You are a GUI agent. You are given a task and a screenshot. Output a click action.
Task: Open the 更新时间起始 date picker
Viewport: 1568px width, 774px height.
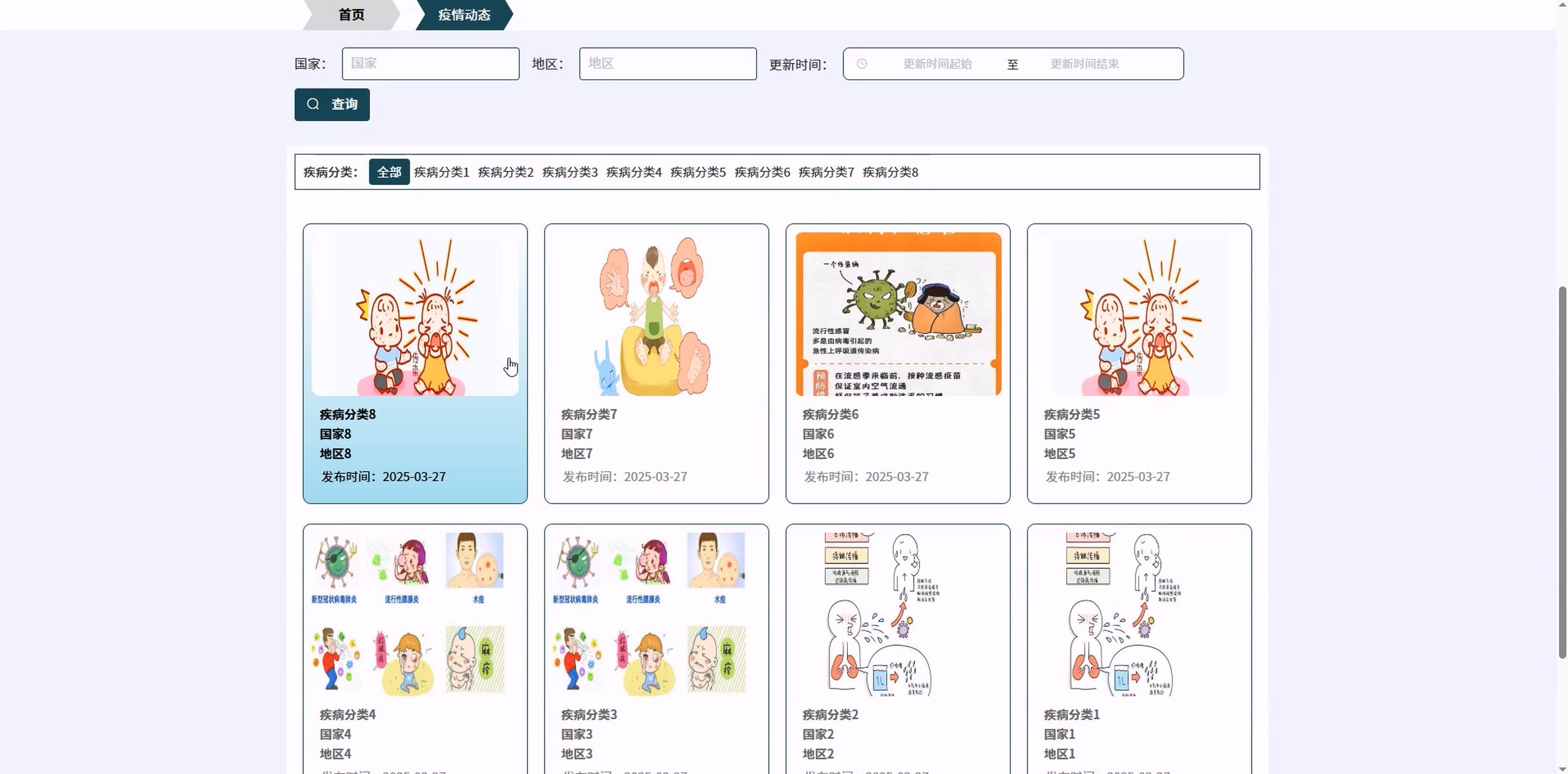click(x=937, y=64)
